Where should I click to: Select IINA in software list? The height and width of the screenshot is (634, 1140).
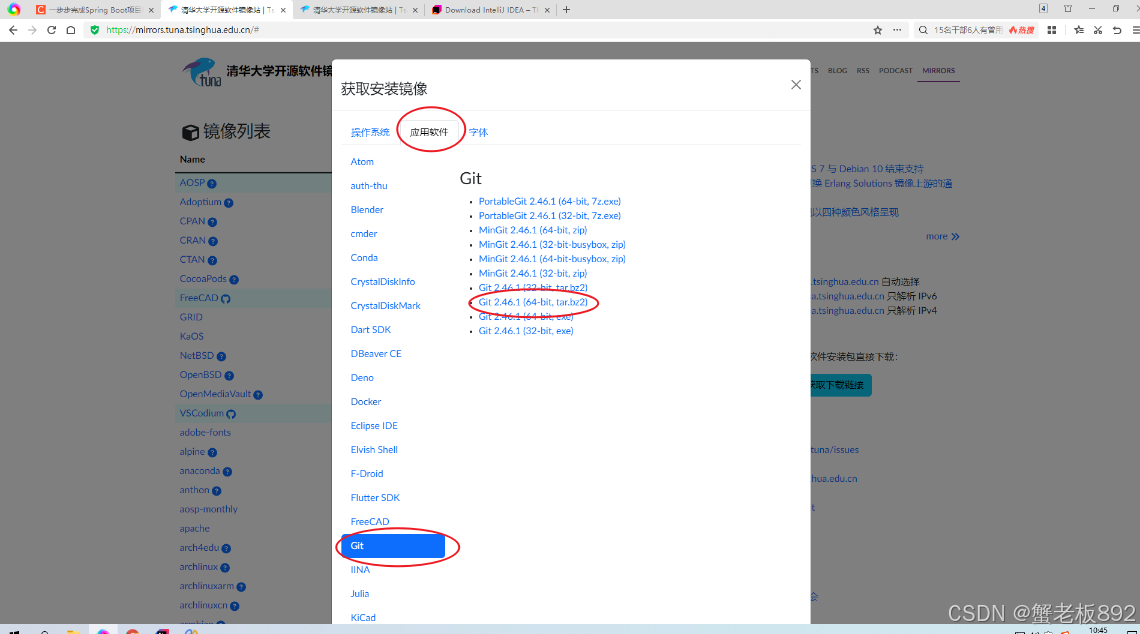[x=361, y=569]
